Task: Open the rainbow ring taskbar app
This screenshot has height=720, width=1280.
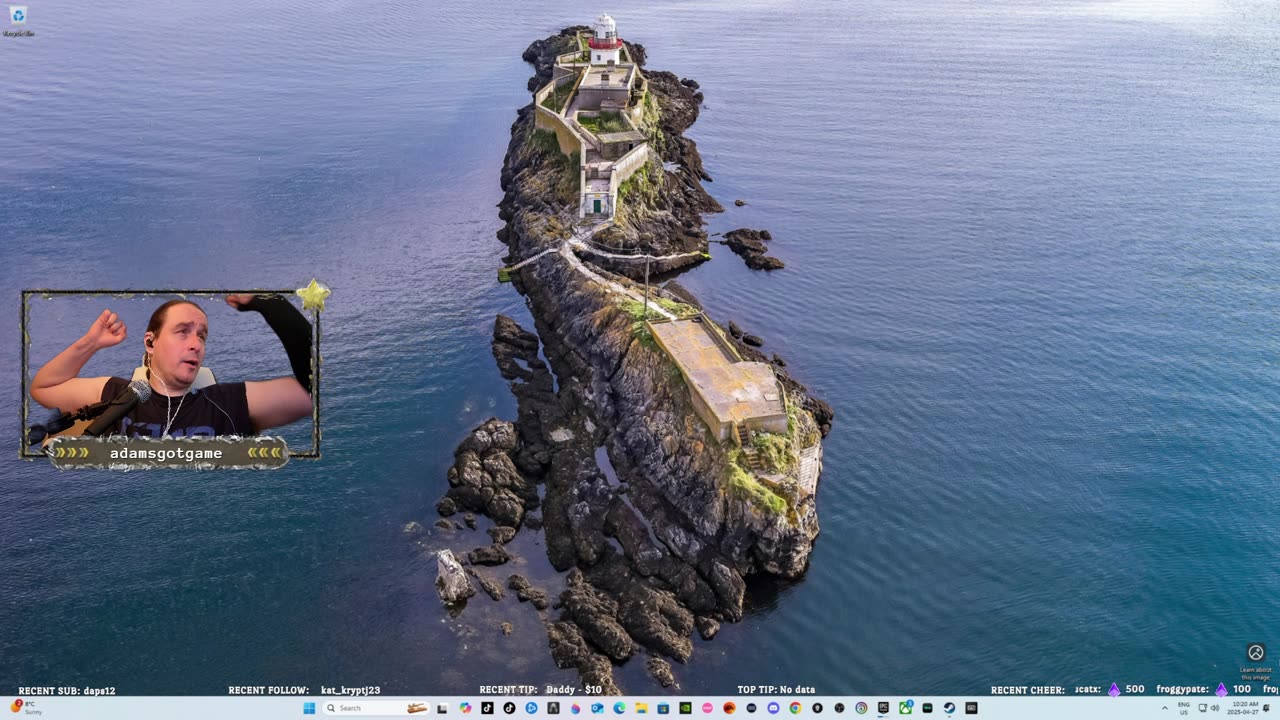Action: pos(861,708)
